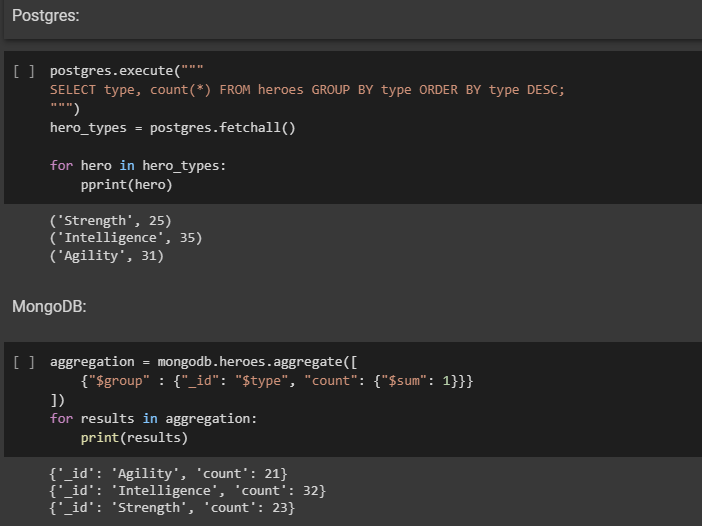Click the print(results) line

click(x=134, y=438)
